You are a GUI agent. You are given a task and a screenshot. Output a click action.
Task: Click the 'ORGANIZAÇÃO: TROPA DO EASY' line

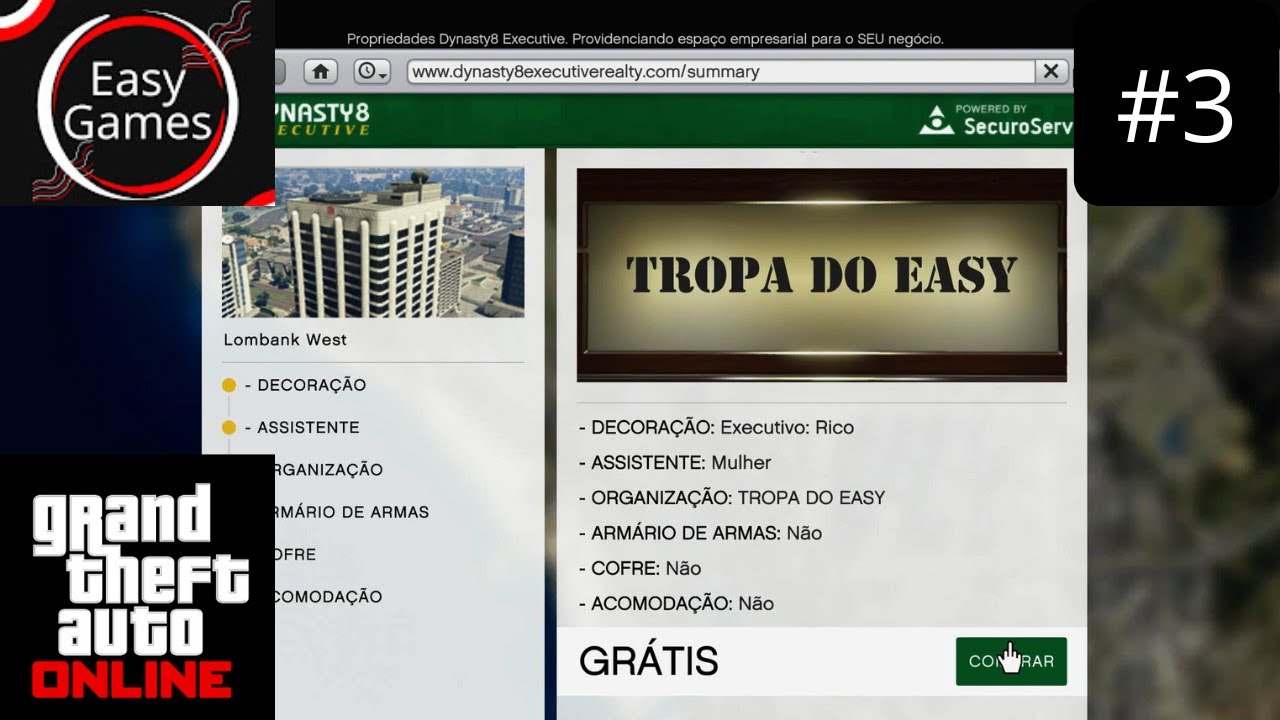coord(732,497)
